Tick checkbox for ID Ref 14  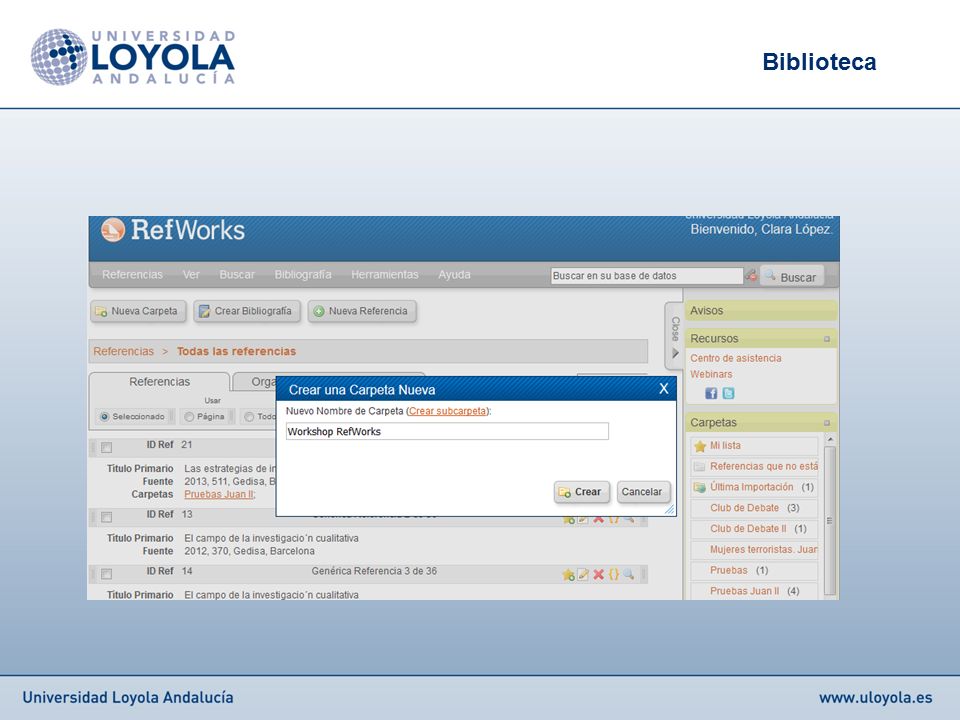pos(107,574)
